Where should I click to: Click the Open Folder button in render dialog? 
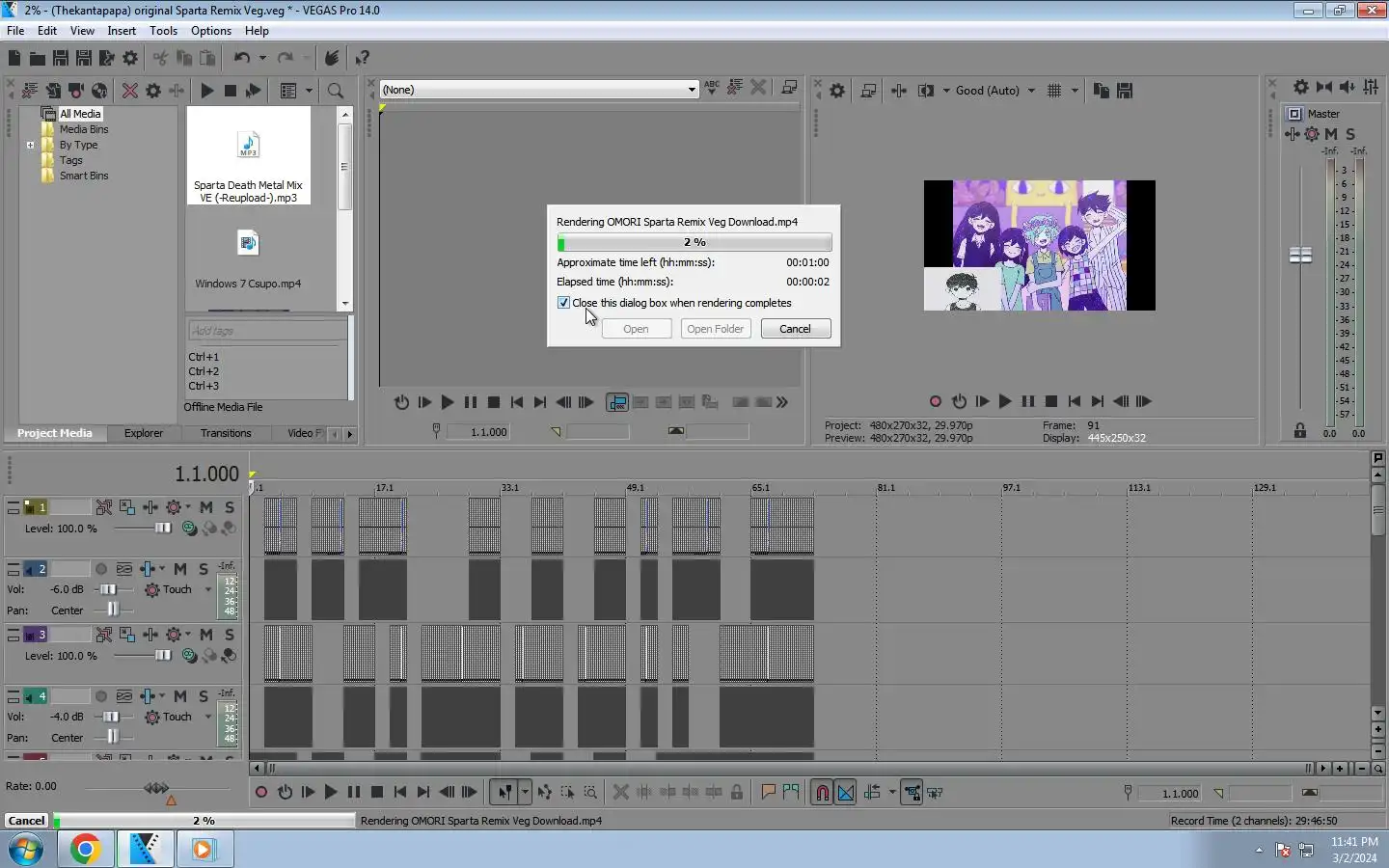(715, 329)
